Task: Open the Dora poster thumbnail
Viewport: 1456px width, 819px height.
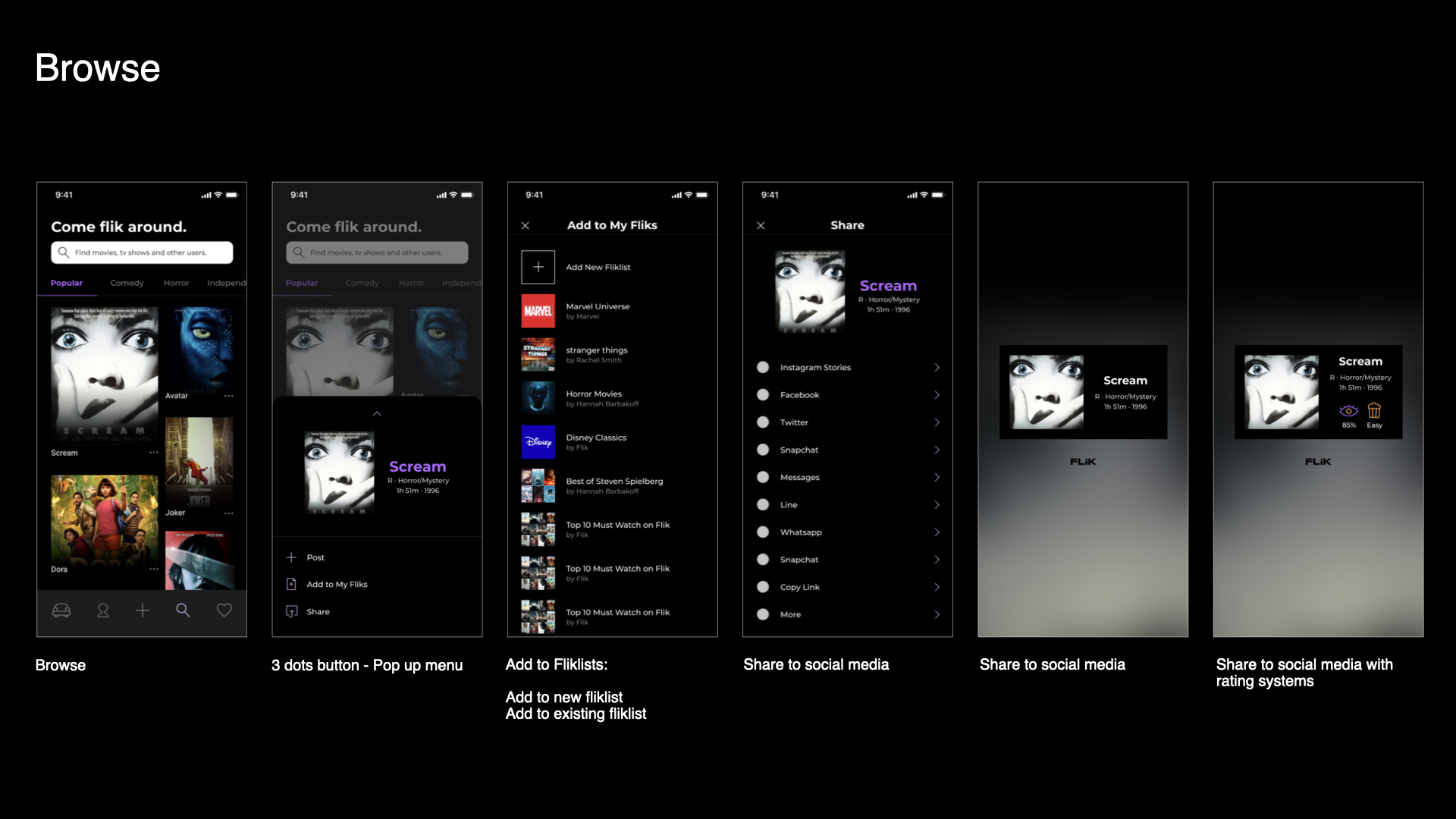Action: [x=105, y=519]
